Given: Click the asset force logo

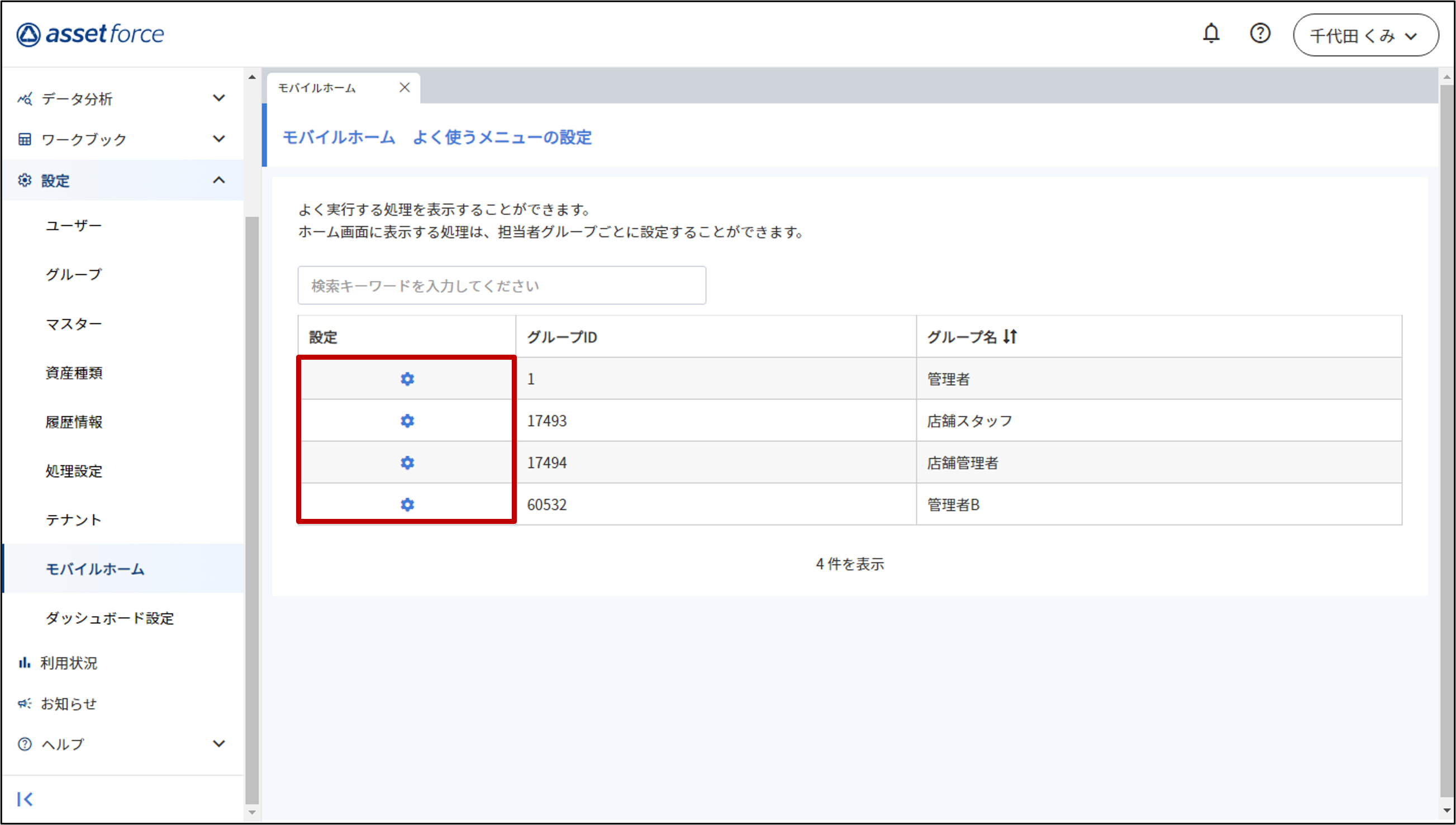Looking at the screenshot, I should [x=91, y=34].
